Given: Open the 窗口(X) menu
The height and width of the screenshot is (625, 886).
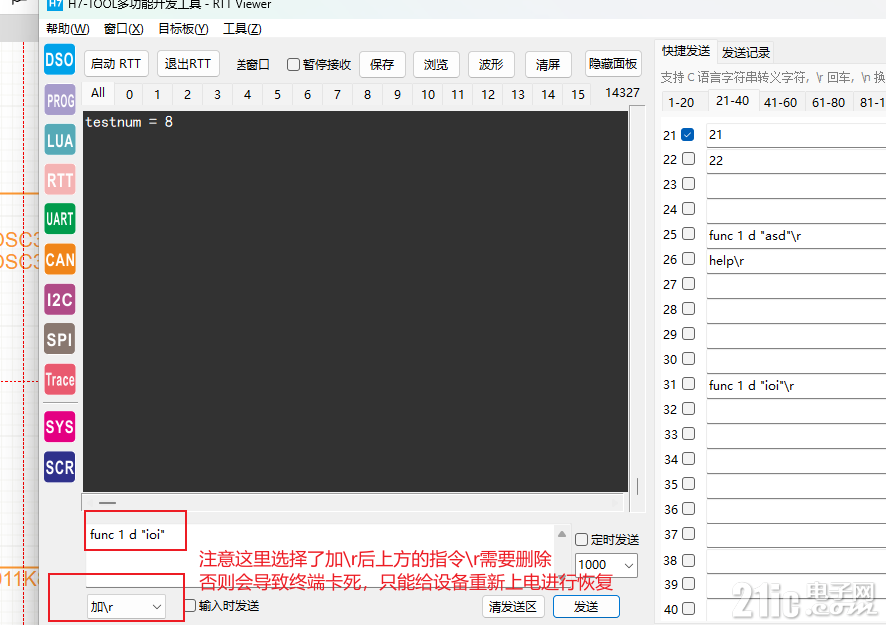Looking at the screenshot, I should coord(124,29).
